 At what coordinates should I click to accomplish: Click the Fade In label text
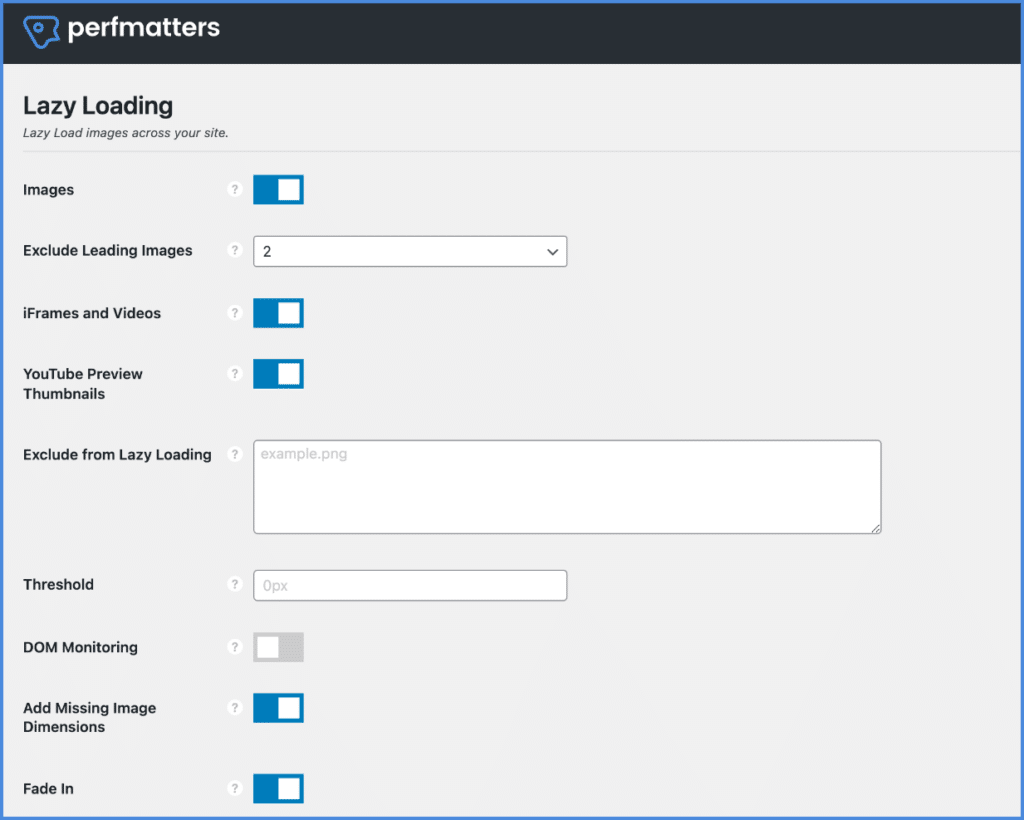tap(48, 789)
